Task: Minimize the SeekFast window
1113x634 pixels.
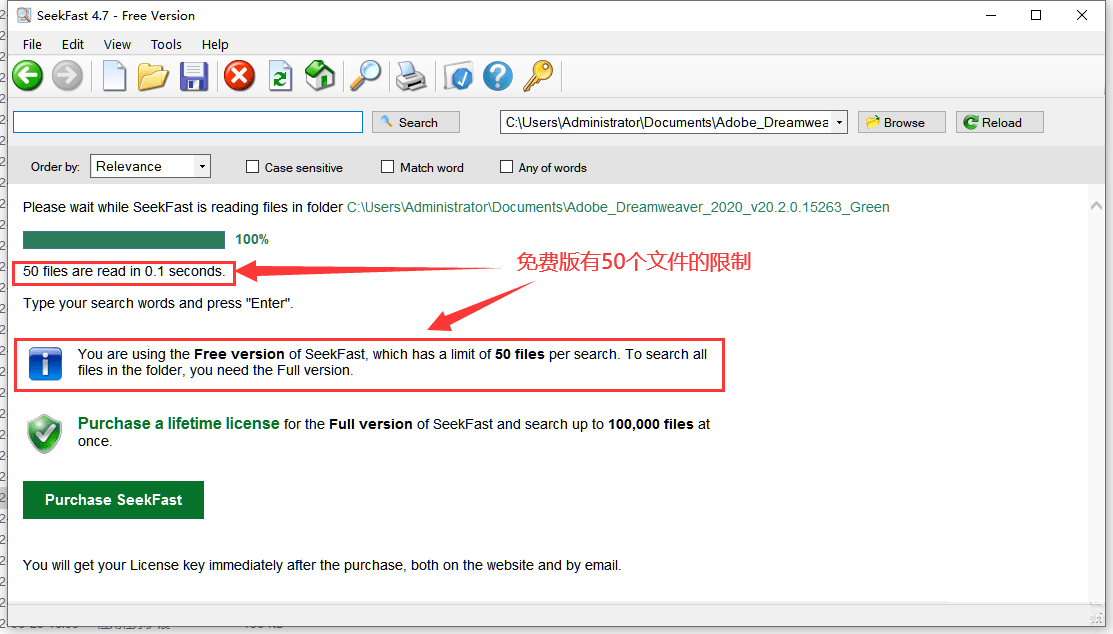Action: point(991,15)
